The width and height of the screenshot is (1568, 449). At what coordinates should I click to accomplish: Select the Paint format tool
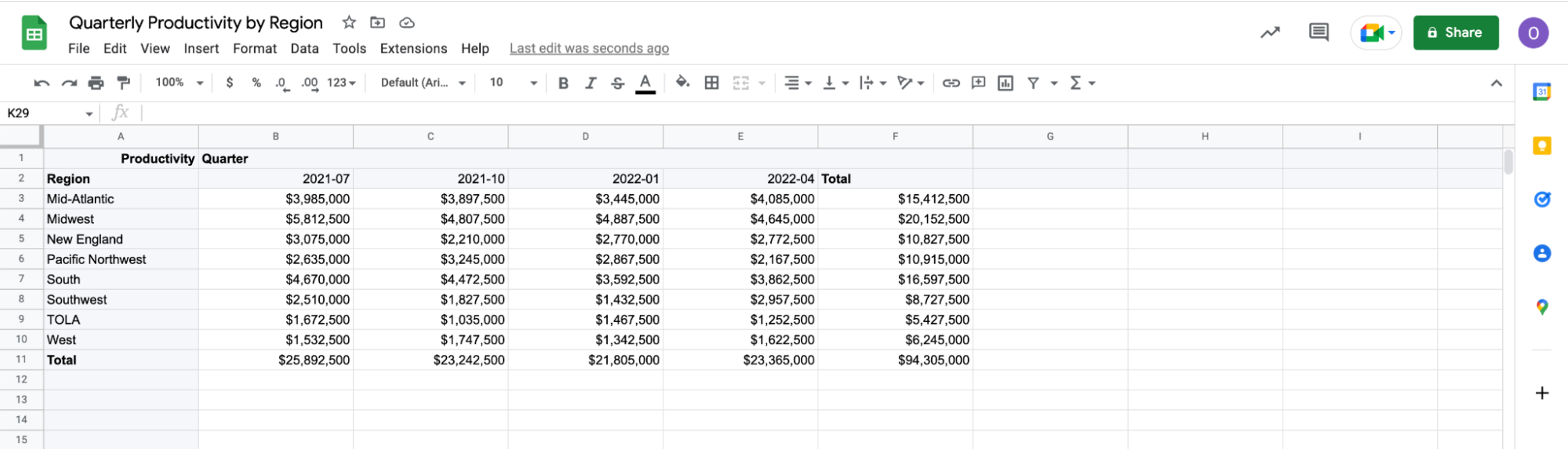pyautogui.click(x=124, y=83)
